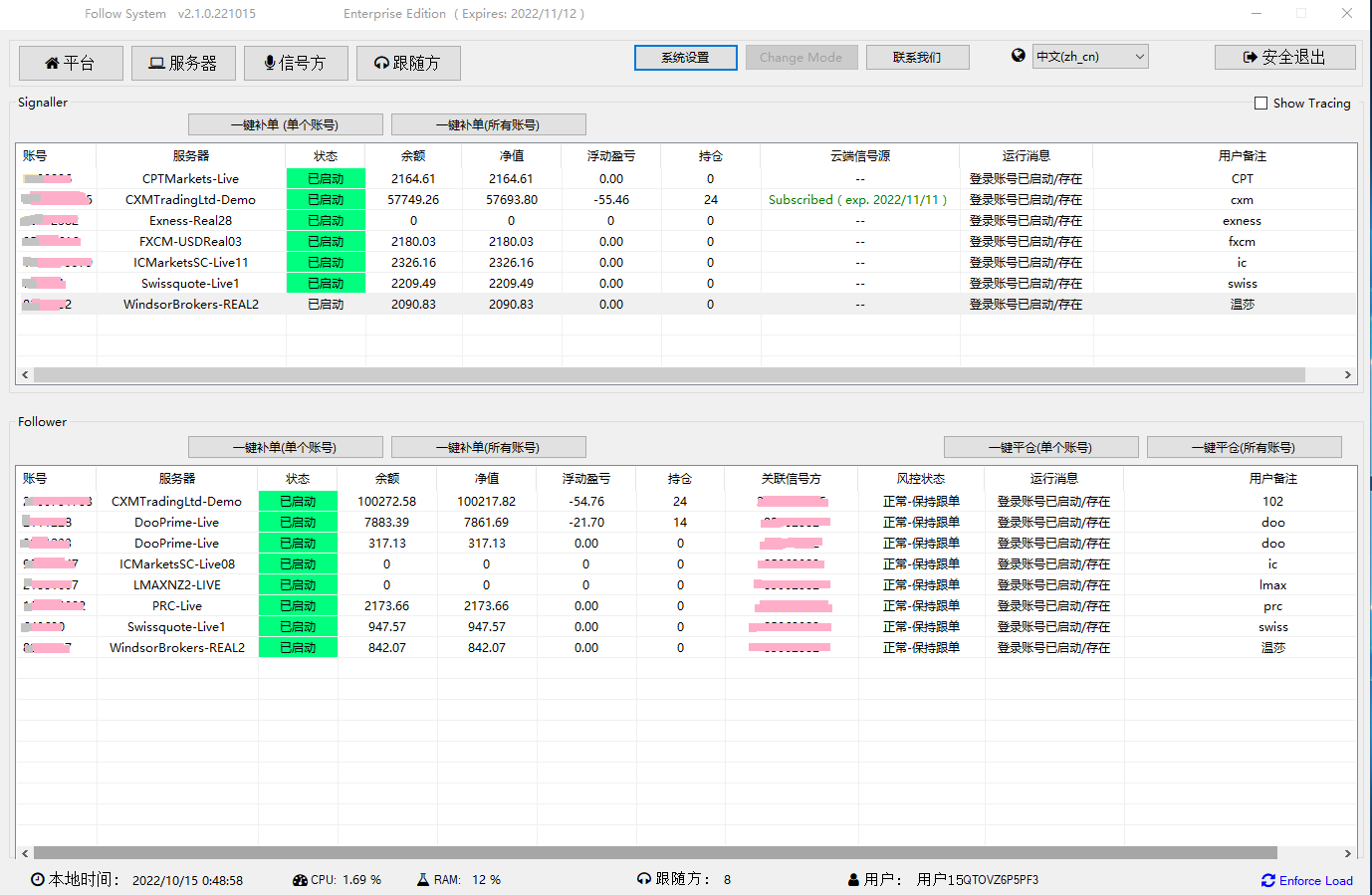Viewport: 1372px width, 895px height.
Task: Enable the Show Tracing checkbox
Action: coord(1260,104)
